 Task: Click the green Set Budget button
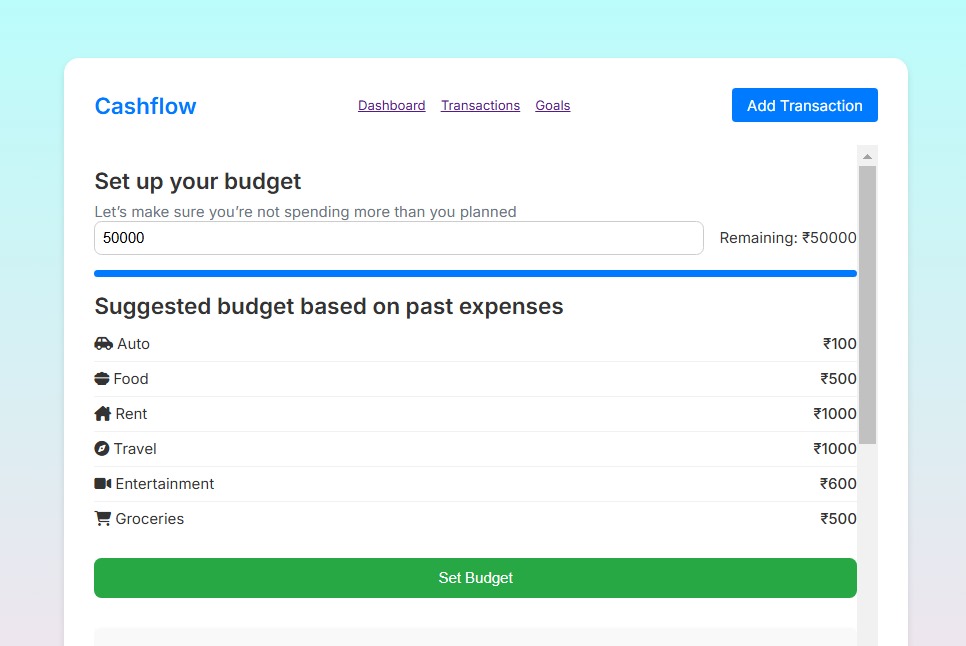(475, 578)
